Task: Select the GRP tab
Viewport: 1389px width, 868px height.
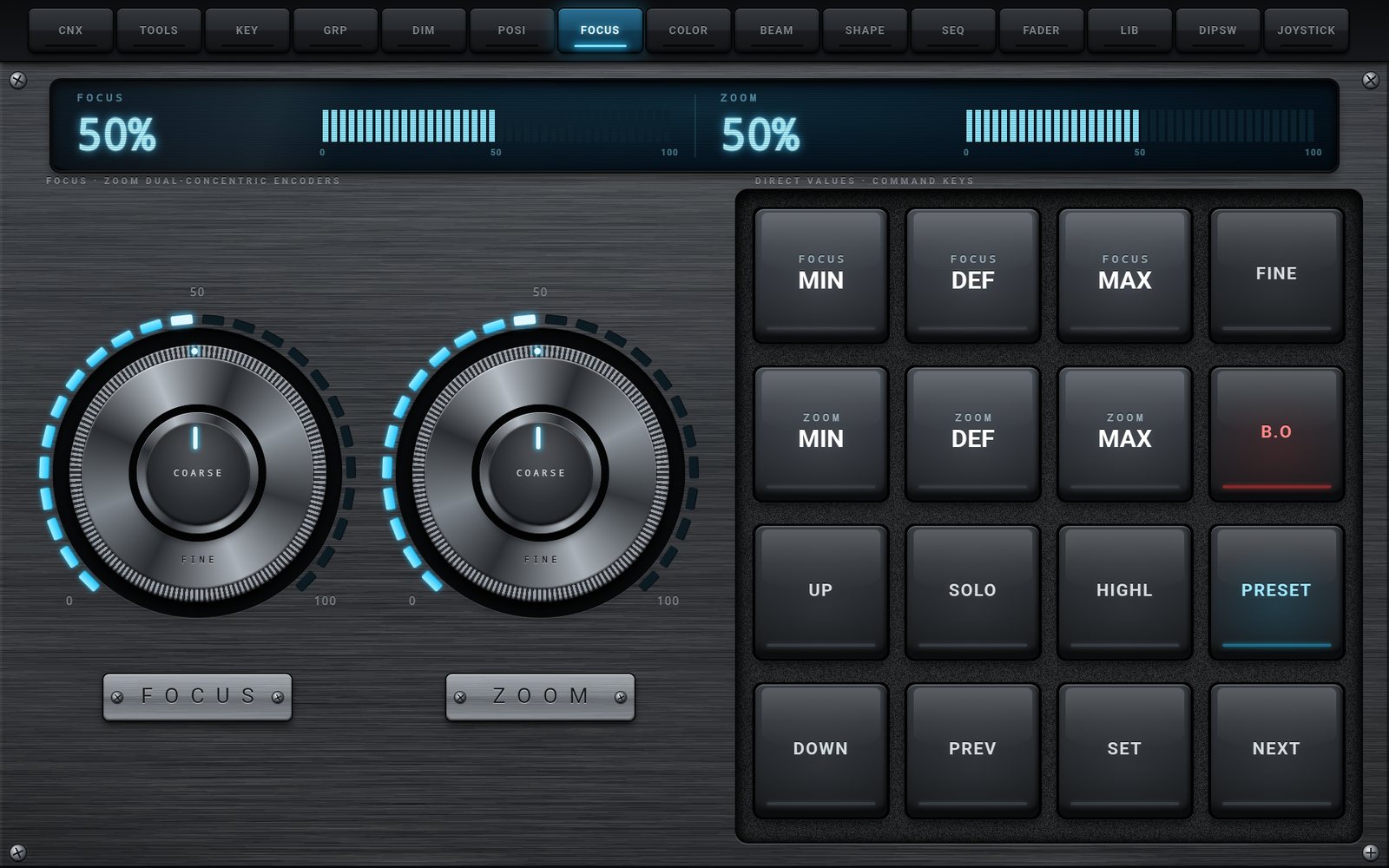Action: coord(335,30)
